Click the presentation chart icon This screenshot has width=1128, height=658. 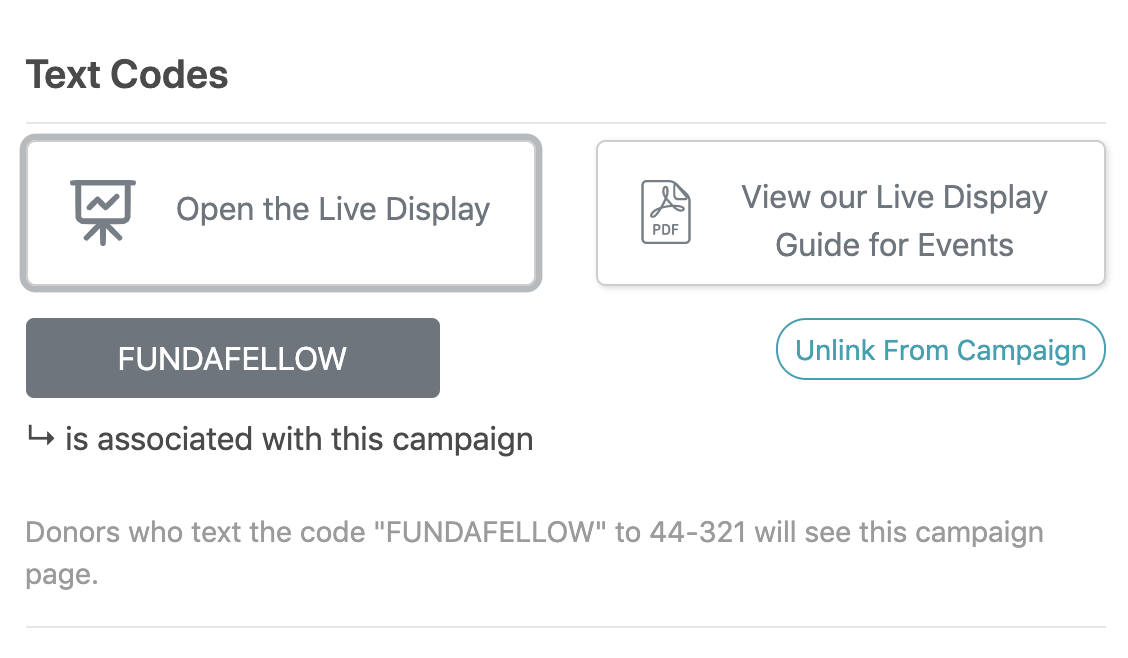pos(103,212)
